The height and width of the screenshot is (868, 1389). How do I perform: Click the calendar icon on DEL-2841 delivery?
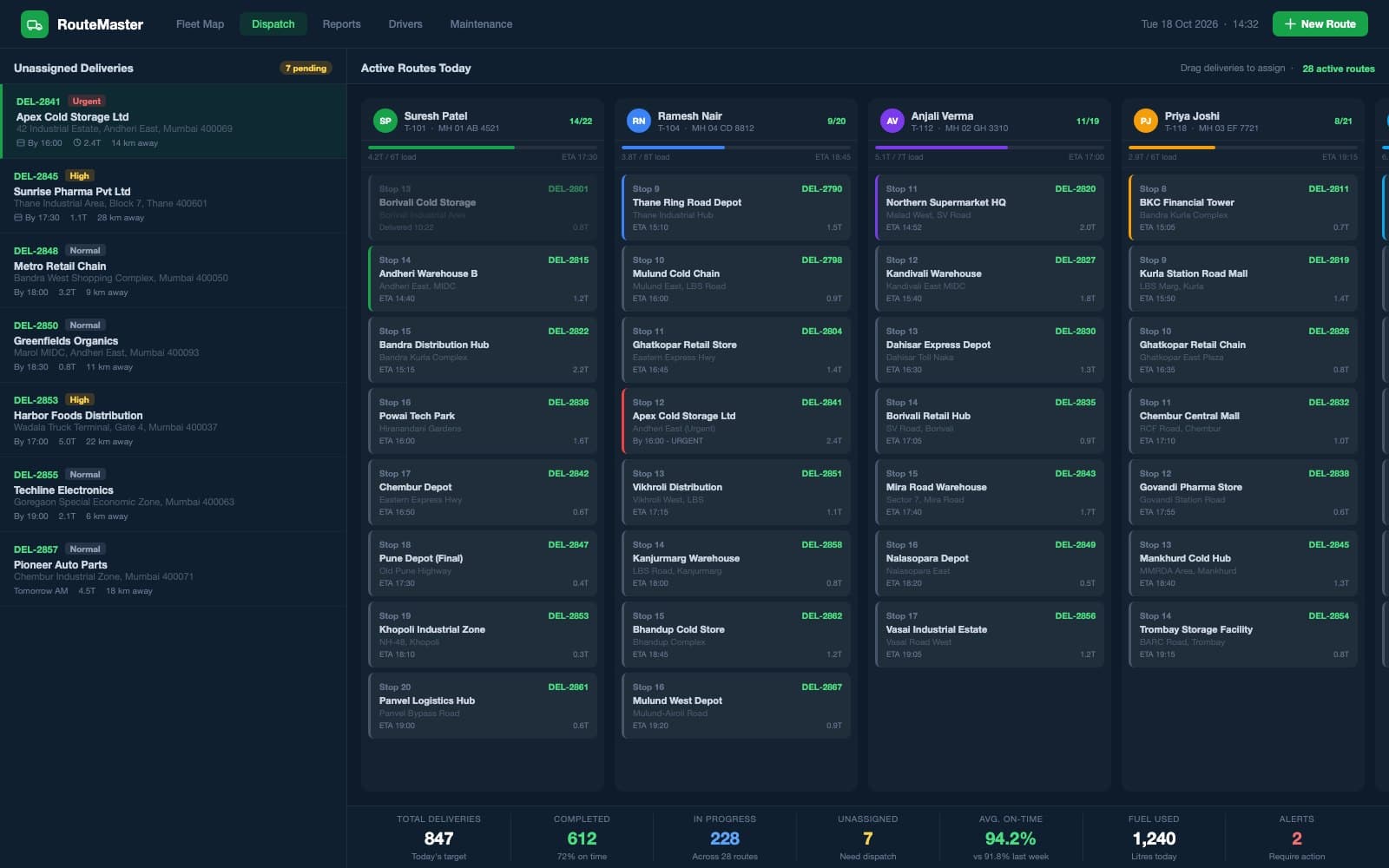(x=21, y=143)
